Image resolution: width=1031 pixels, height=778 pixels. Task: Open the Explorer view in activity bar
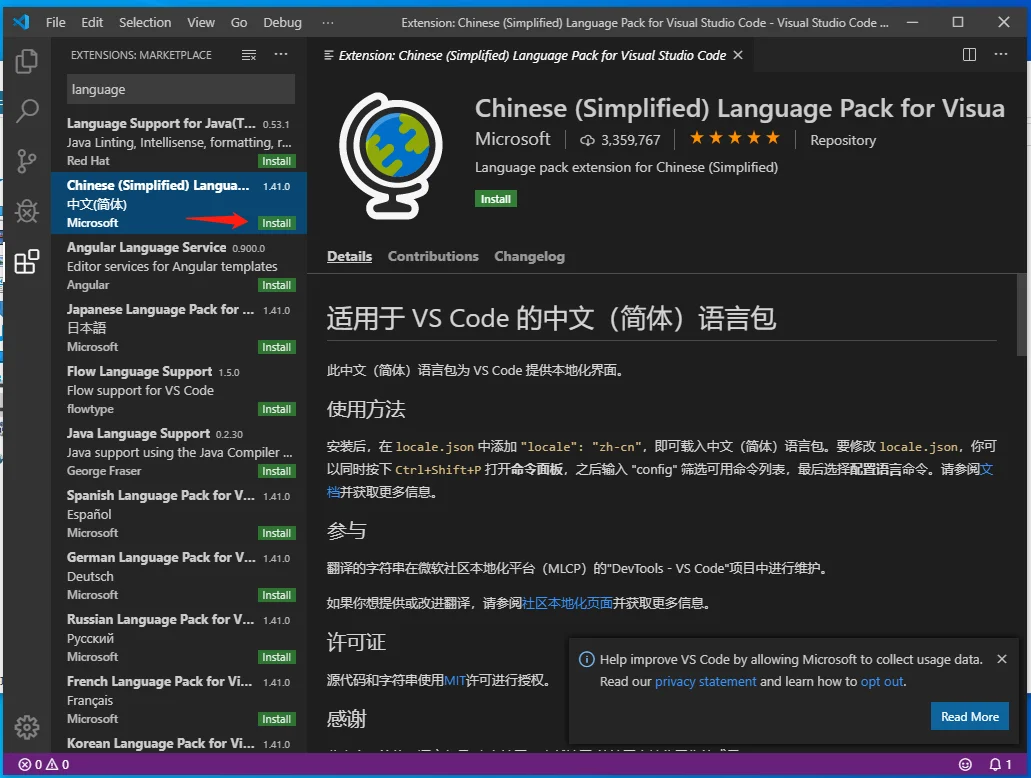coord(26,61)
